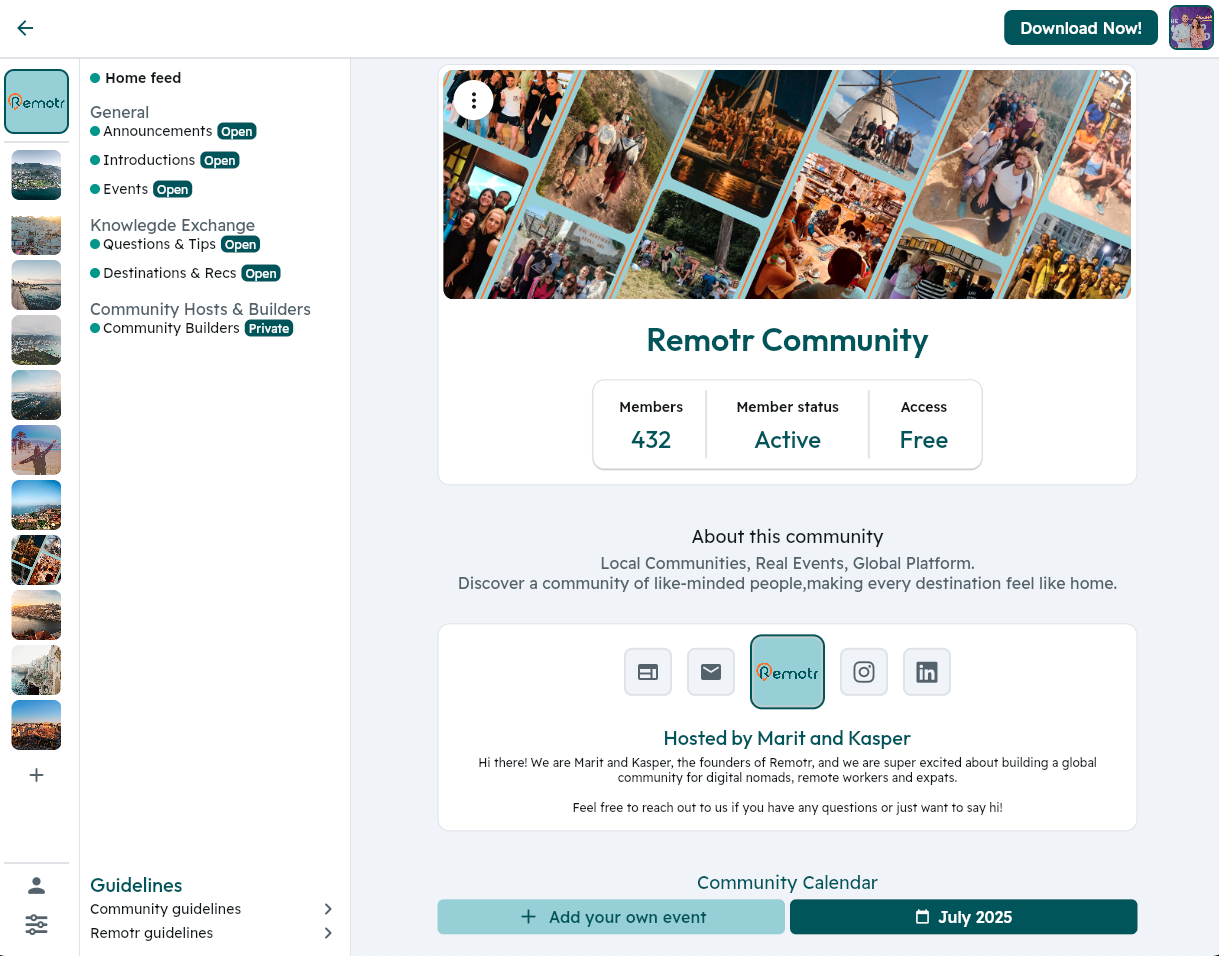Screen dimensions: 1219x956
Task: Select the Remotr community sidebar icon
Action: (36, 101)
